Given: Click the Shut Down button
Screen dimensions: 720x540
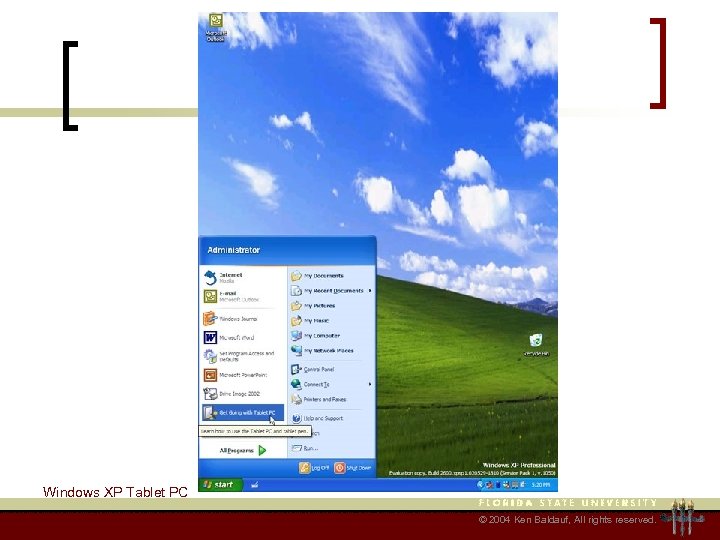Looking at the screenshot, I should [x=353, y=467].
